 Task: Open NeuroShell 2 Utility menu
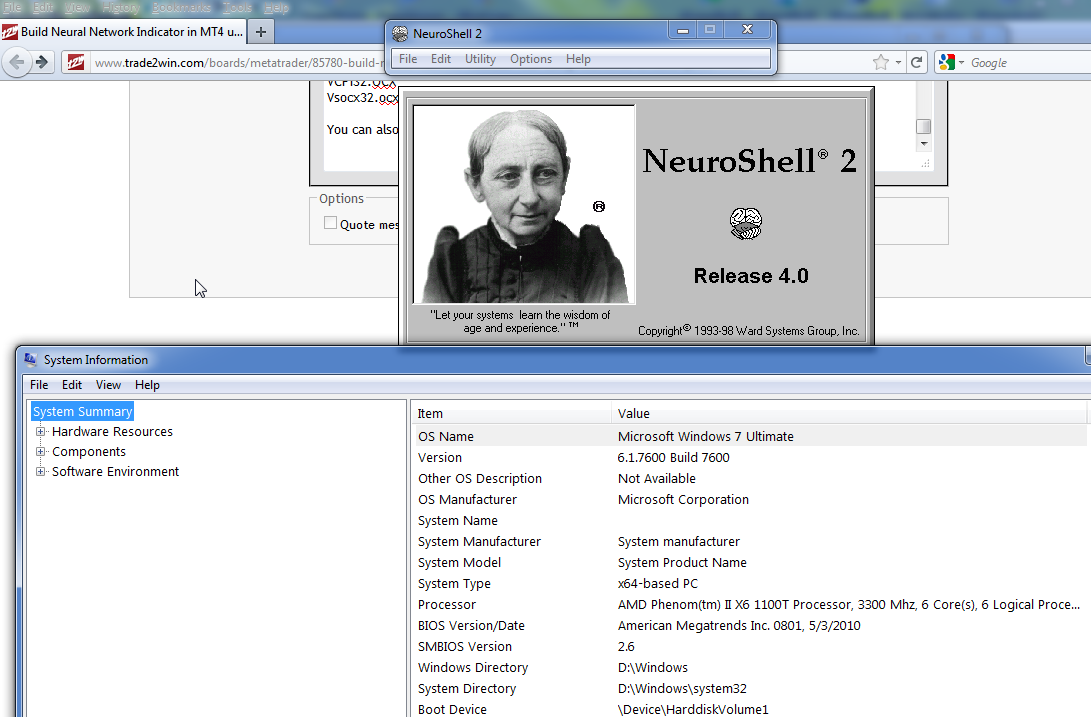tap(481, 59)
